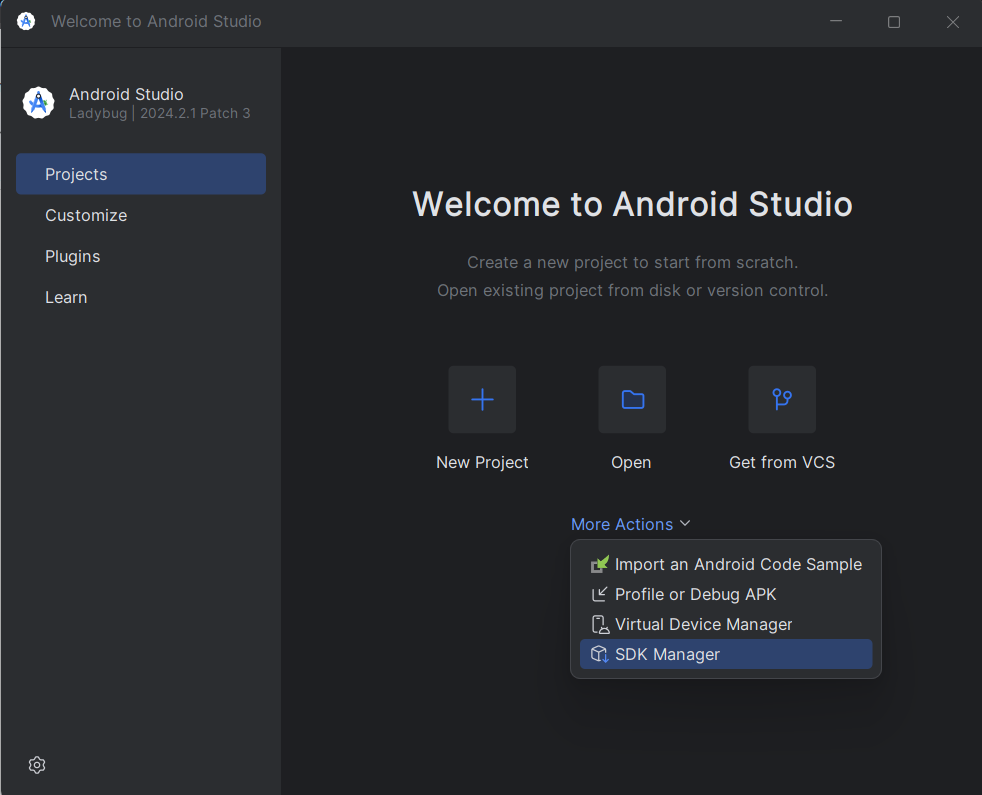Select SDK Manager from the menu

pyautogui.click(x=667, y=654)
